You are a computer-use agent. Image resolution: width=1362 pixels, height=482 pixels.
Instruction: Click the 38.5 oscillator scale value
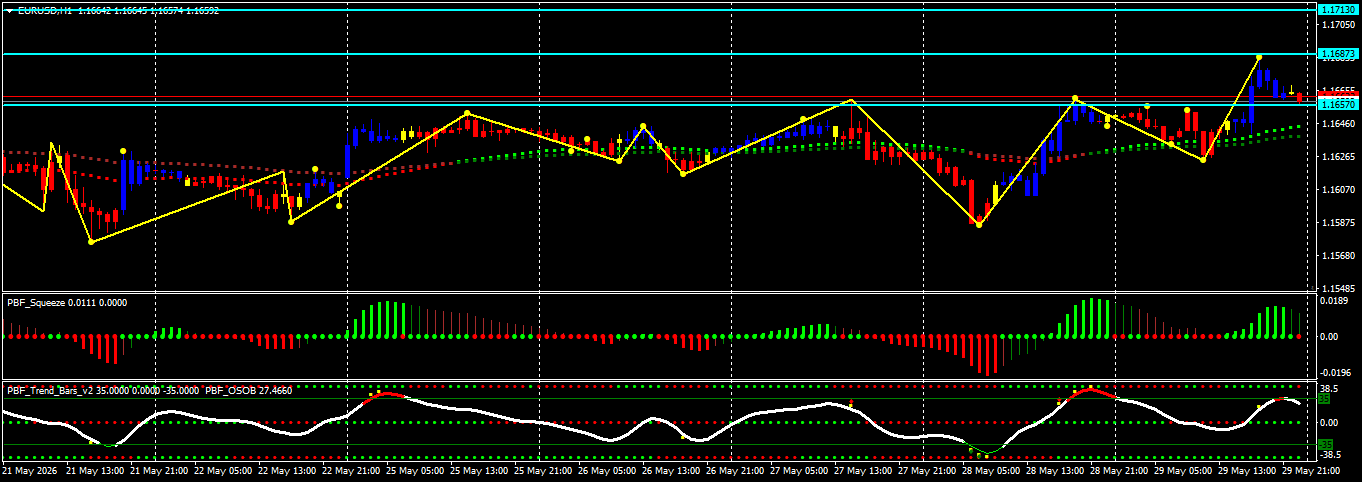point(1331,388)
